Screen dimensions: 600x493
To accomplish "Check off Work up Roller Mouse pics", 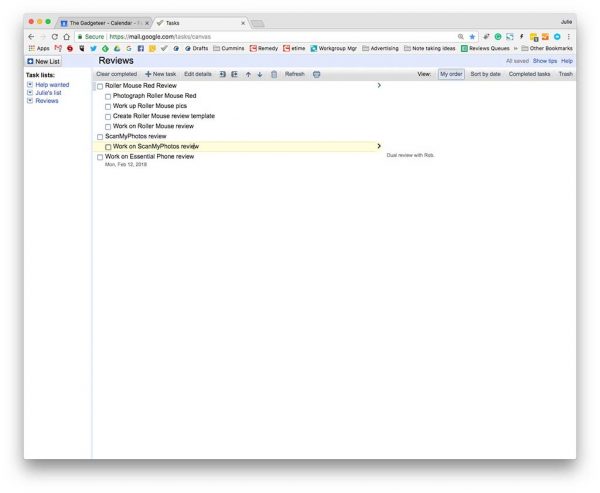I will [108, 107].
